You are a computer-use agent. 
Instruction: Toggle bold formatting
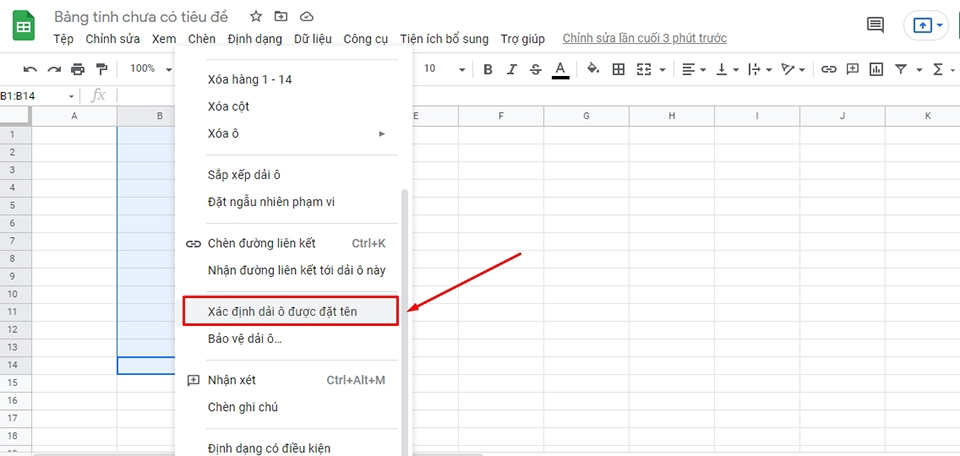[x=488, y=69]
